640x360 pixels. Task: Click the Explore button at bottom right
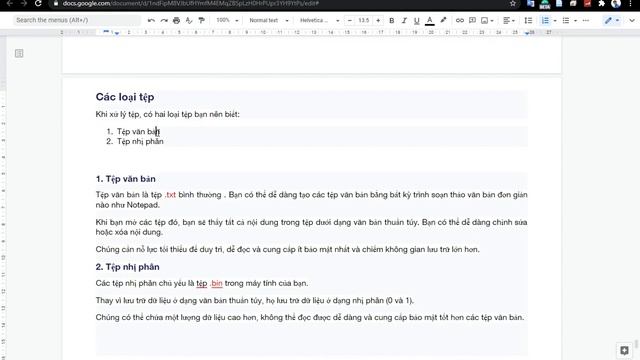624,350
